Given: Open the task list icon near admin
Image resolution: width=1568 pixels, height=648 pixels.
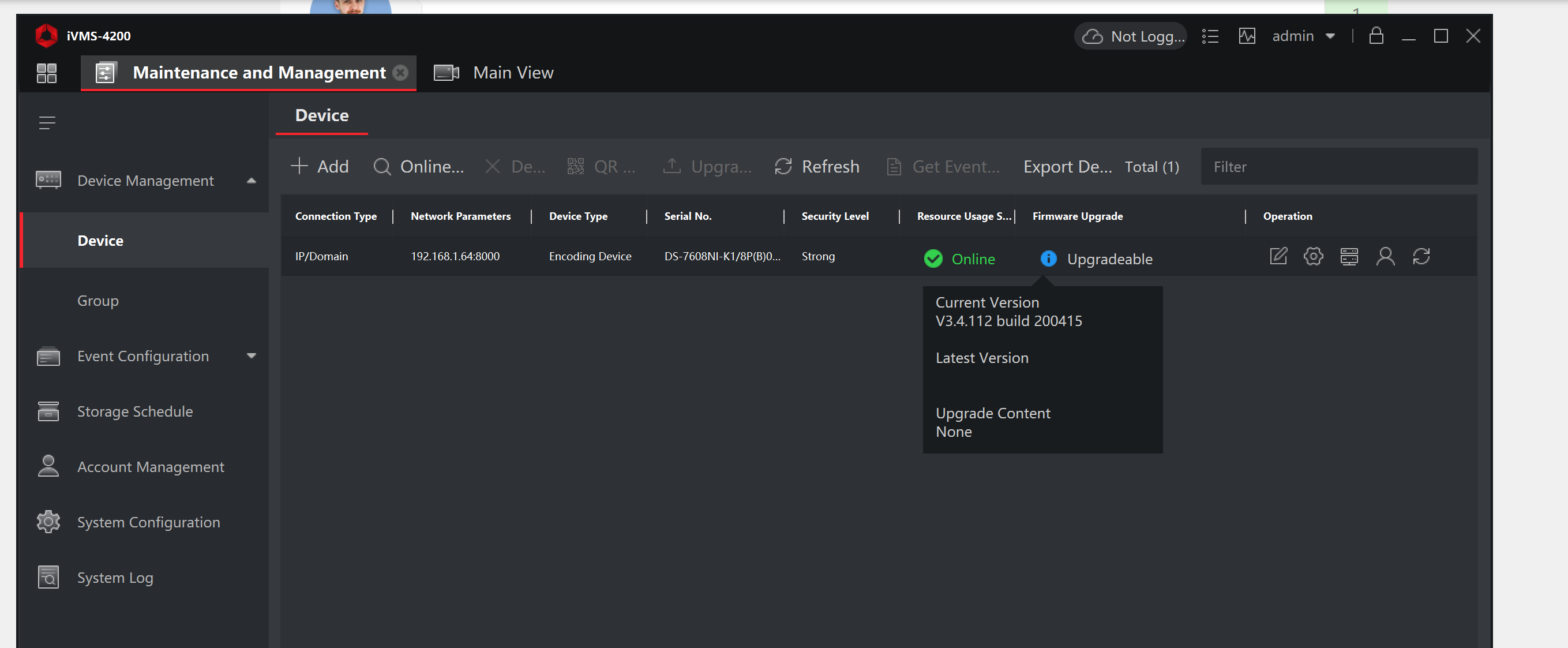Looking at the screenshot, I should tap(1210, 36).
